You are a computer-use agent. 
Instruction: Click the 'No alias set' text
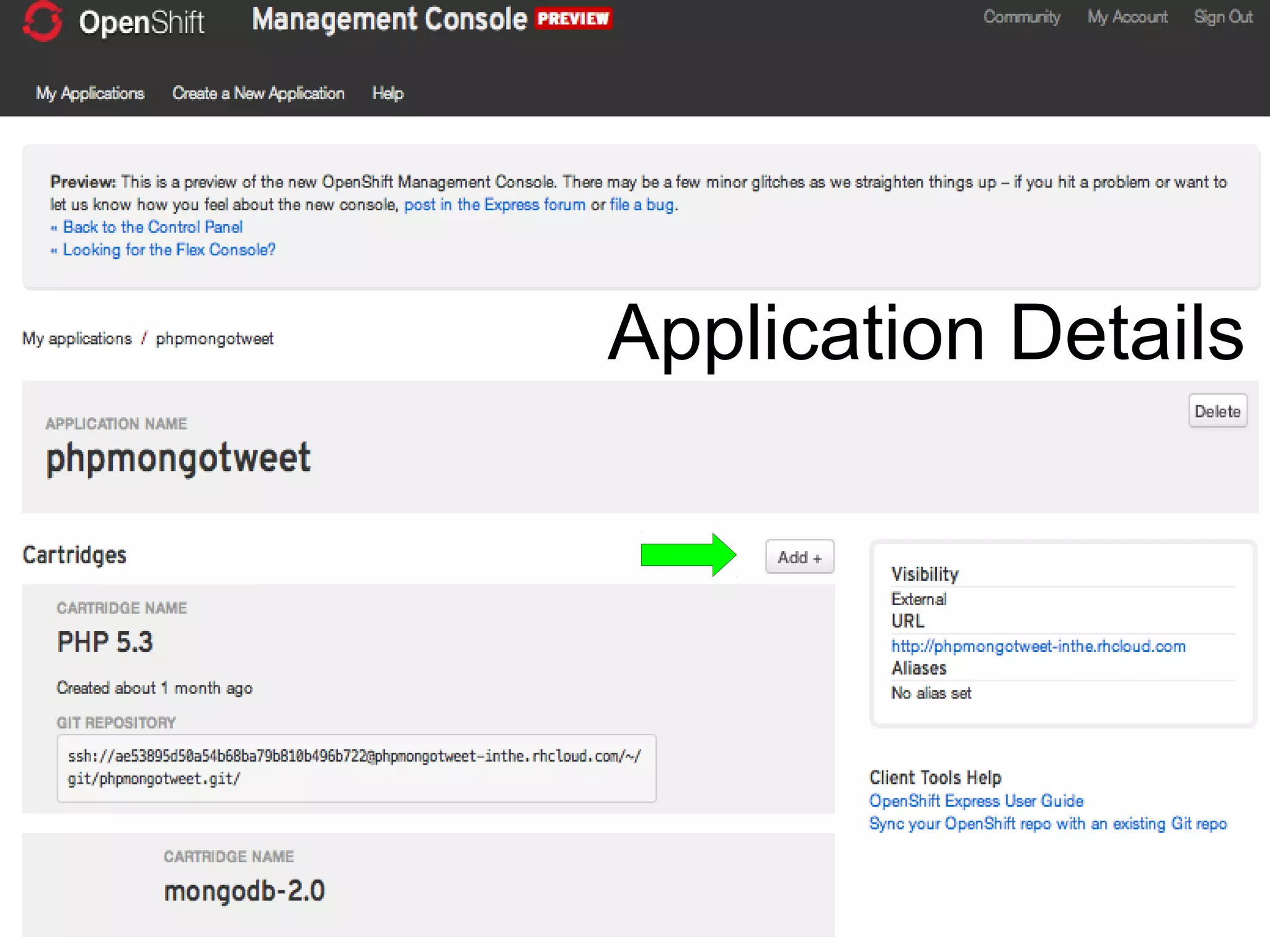point(931,693)
